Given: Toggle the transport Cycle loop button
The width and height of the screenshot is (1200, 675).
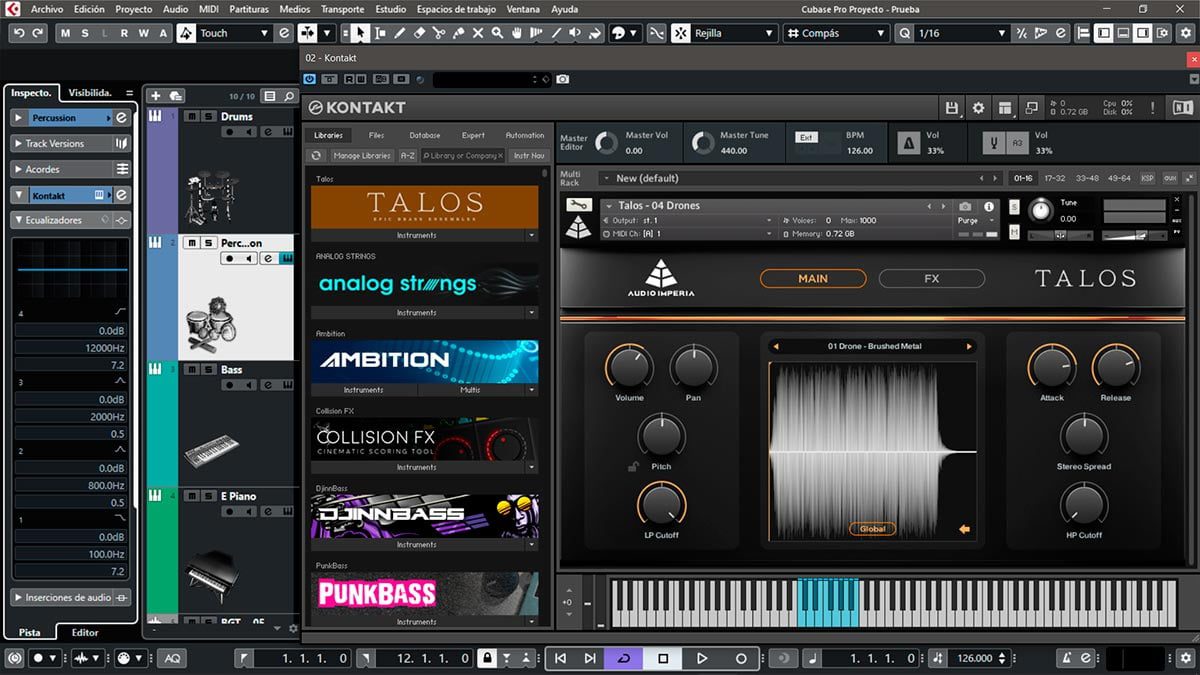Looking at the screenshot, I should tap(624, 658).
